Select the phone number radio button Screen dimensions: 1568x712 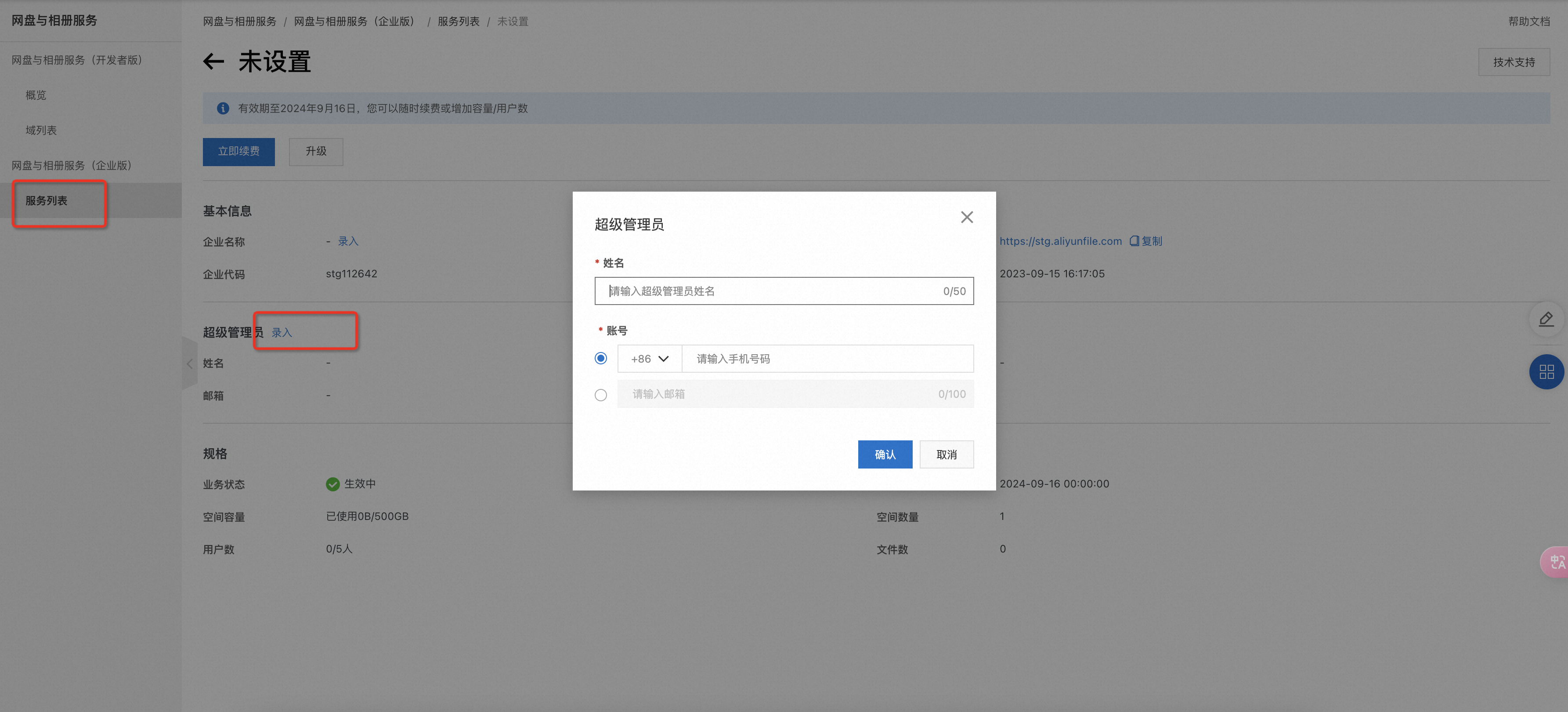pyautogui.click(x=600, y=358)
